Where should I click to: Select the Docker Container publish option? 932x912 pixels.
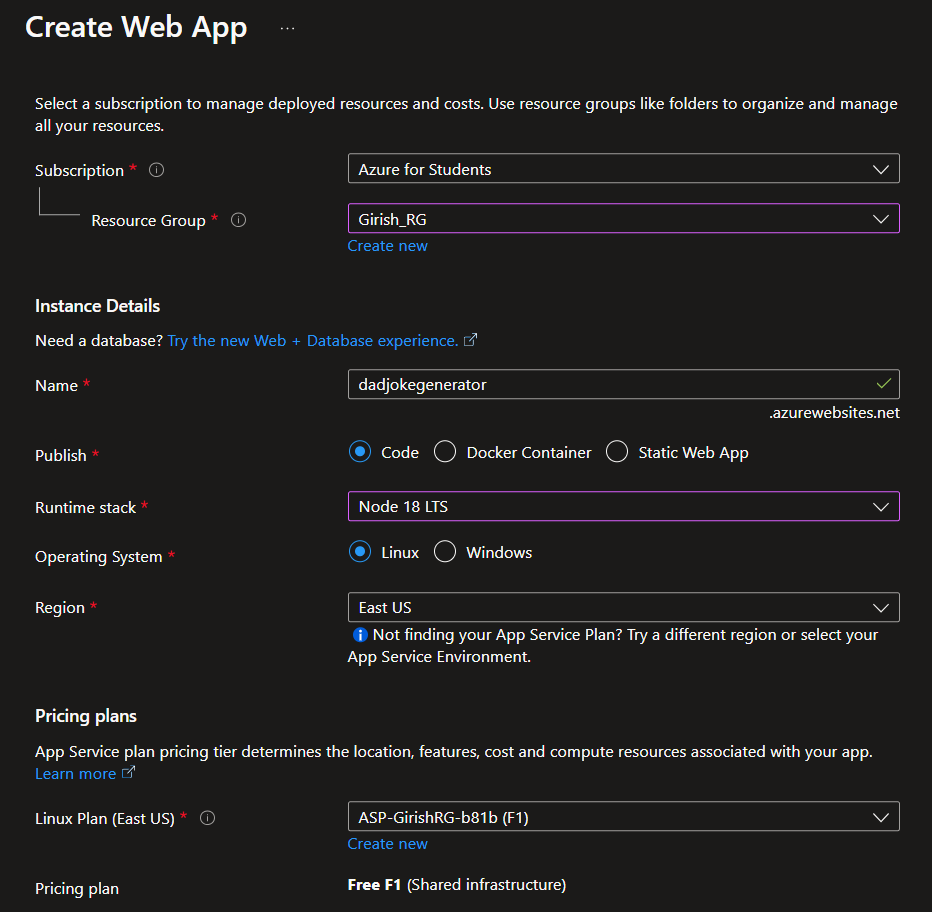pyautogui.click(x=445, y=452)
